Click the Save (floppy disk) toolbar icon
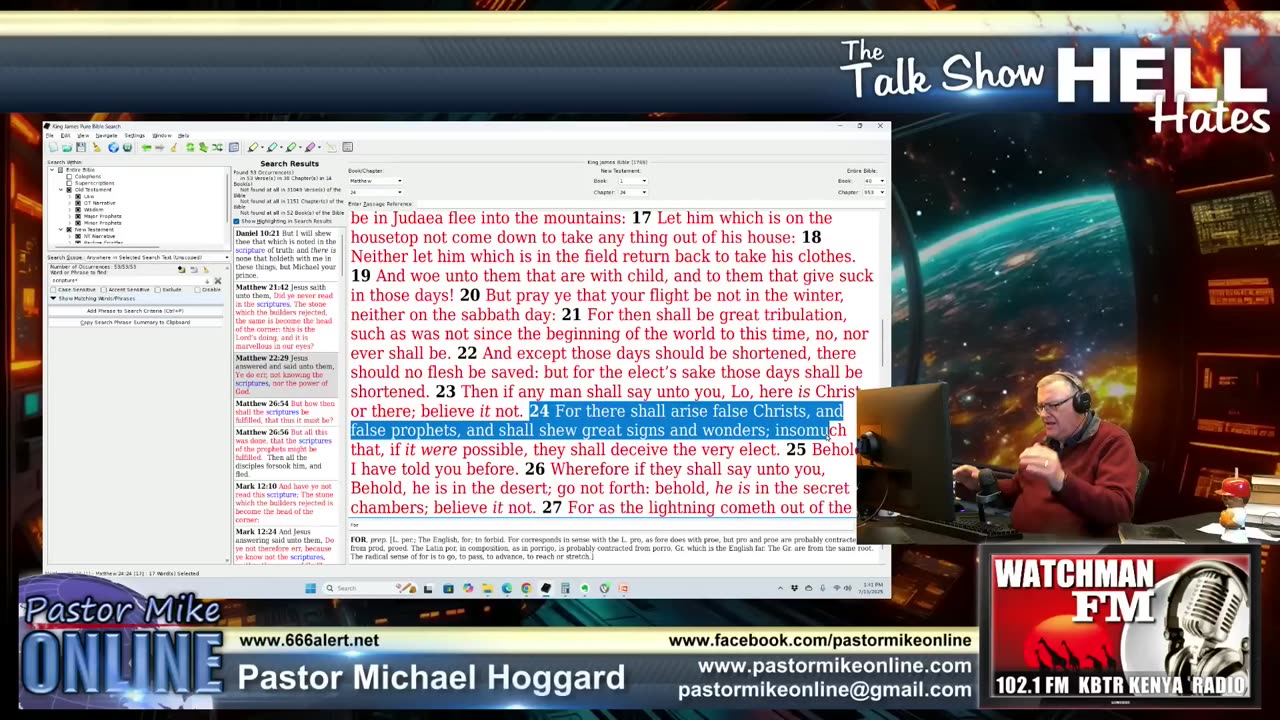This screenshot has height=720, width=1280. (81, 147)
